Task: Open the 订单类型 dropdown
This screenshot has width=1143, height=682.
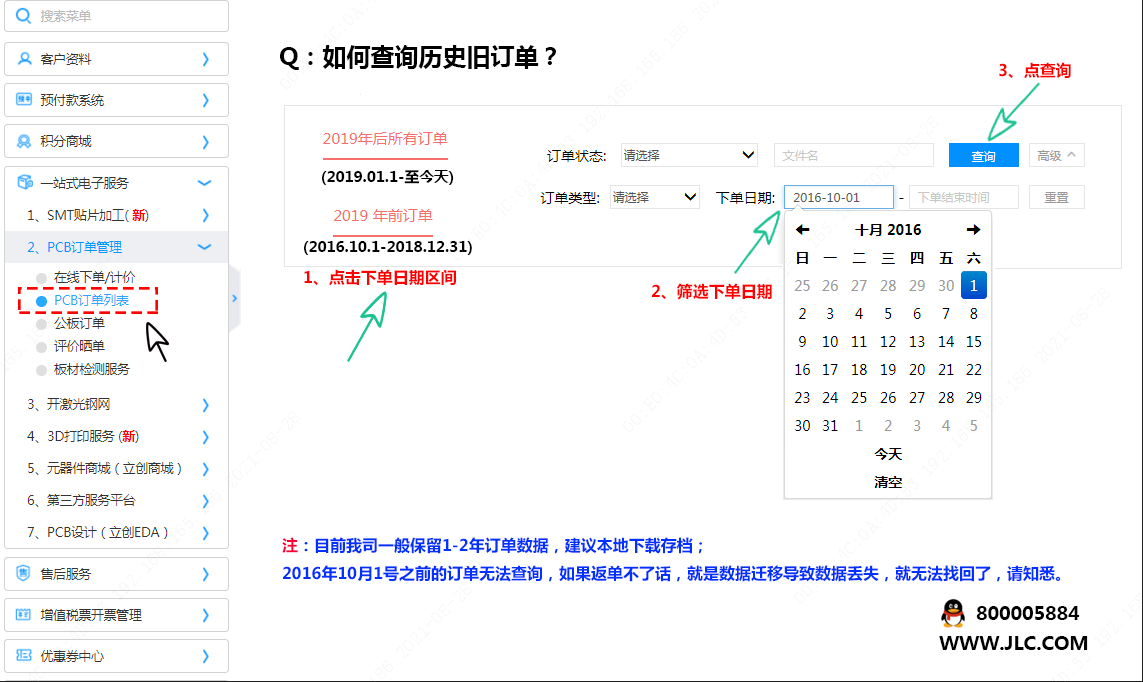Action: tap(654, 197)
